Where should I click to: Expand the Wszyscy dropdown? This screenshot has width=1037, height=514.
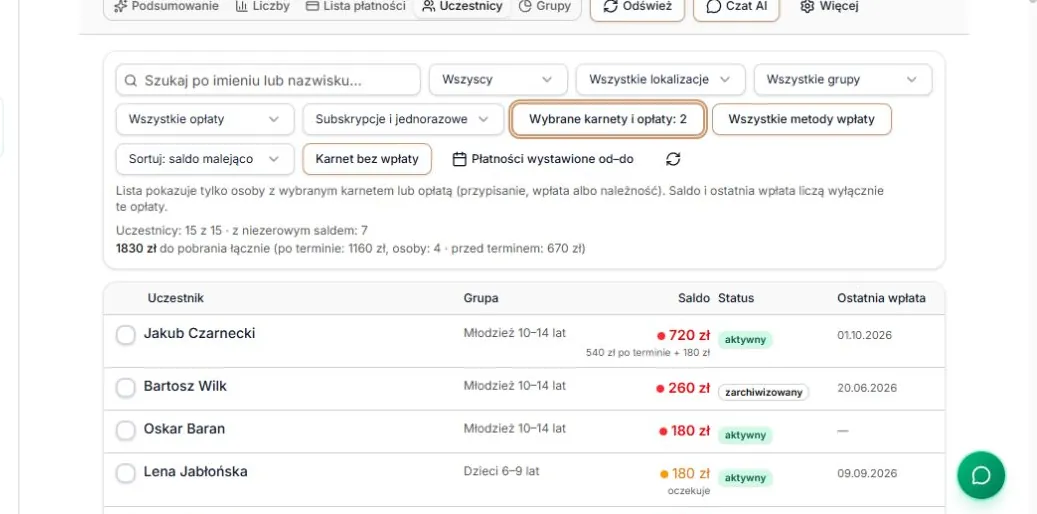[x=498, y=79]
